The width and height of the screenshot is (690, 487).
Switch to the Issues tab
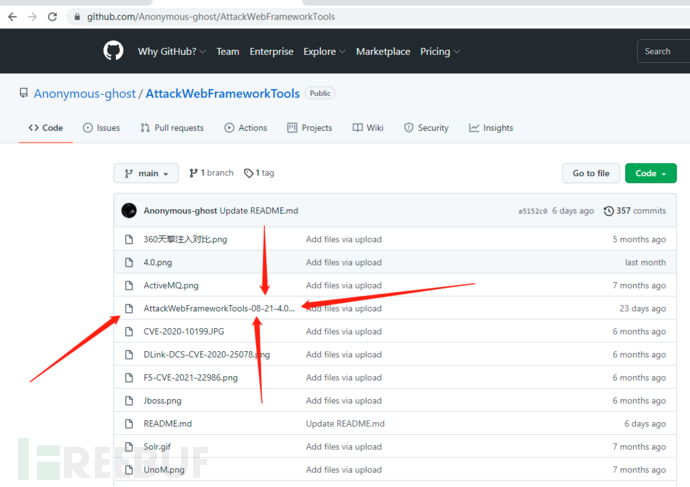pyautogui.click(x=102, y=128)
